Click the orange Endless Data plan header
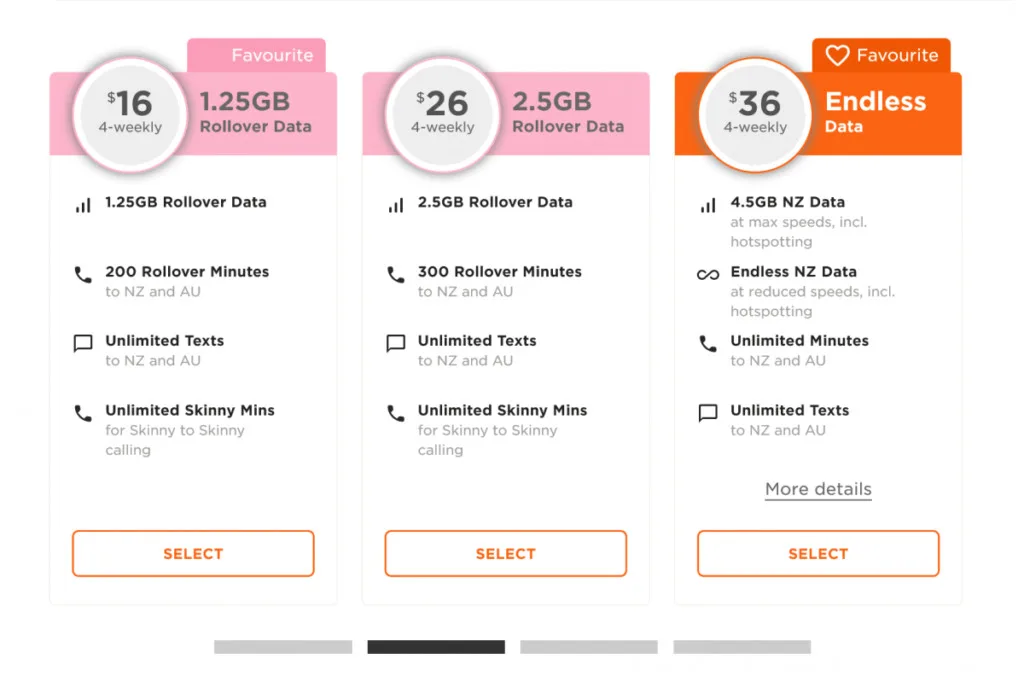Screen dimensions: 1024x676 [880, 114]
